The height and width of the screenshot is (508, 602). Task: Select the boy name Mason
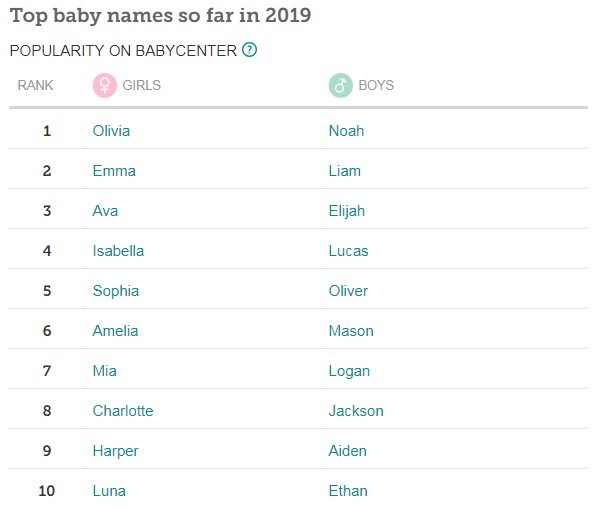[351, 331]
